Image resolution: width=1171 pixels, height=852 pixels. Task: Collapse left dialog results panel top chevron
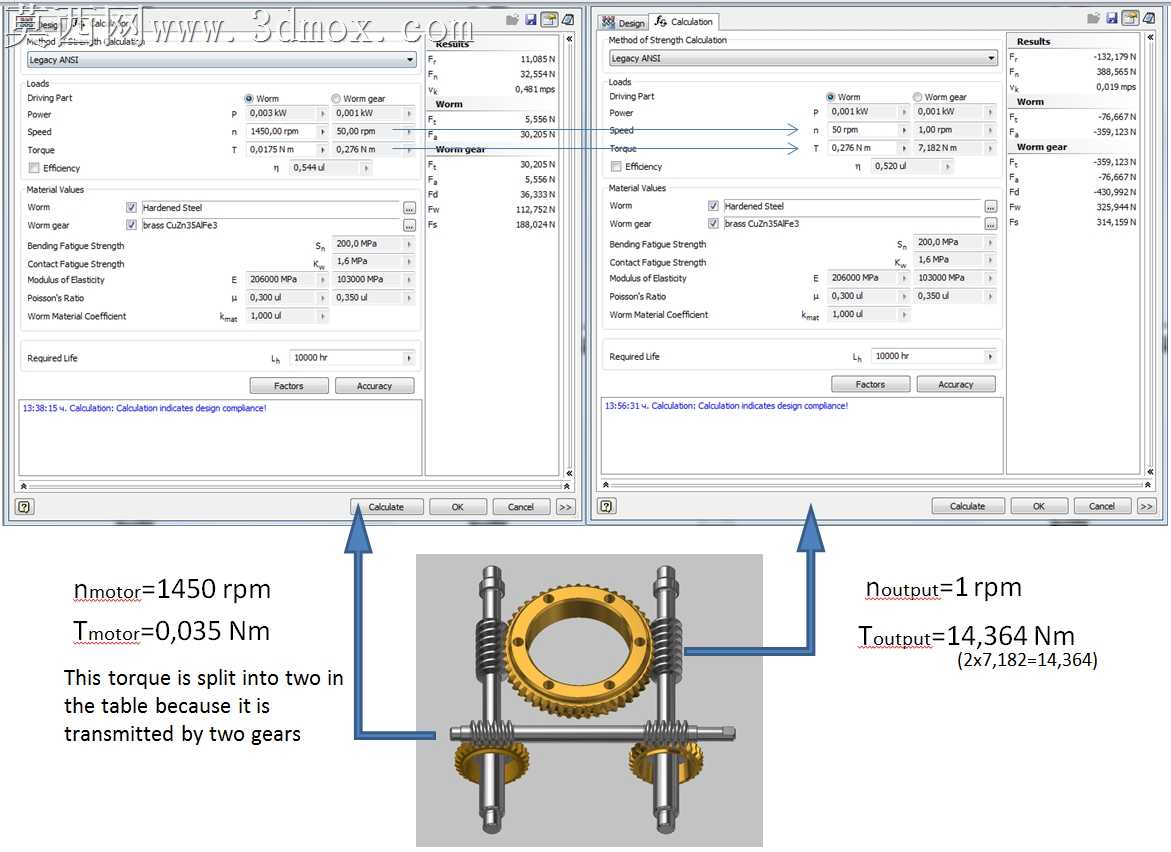point(569,38)
